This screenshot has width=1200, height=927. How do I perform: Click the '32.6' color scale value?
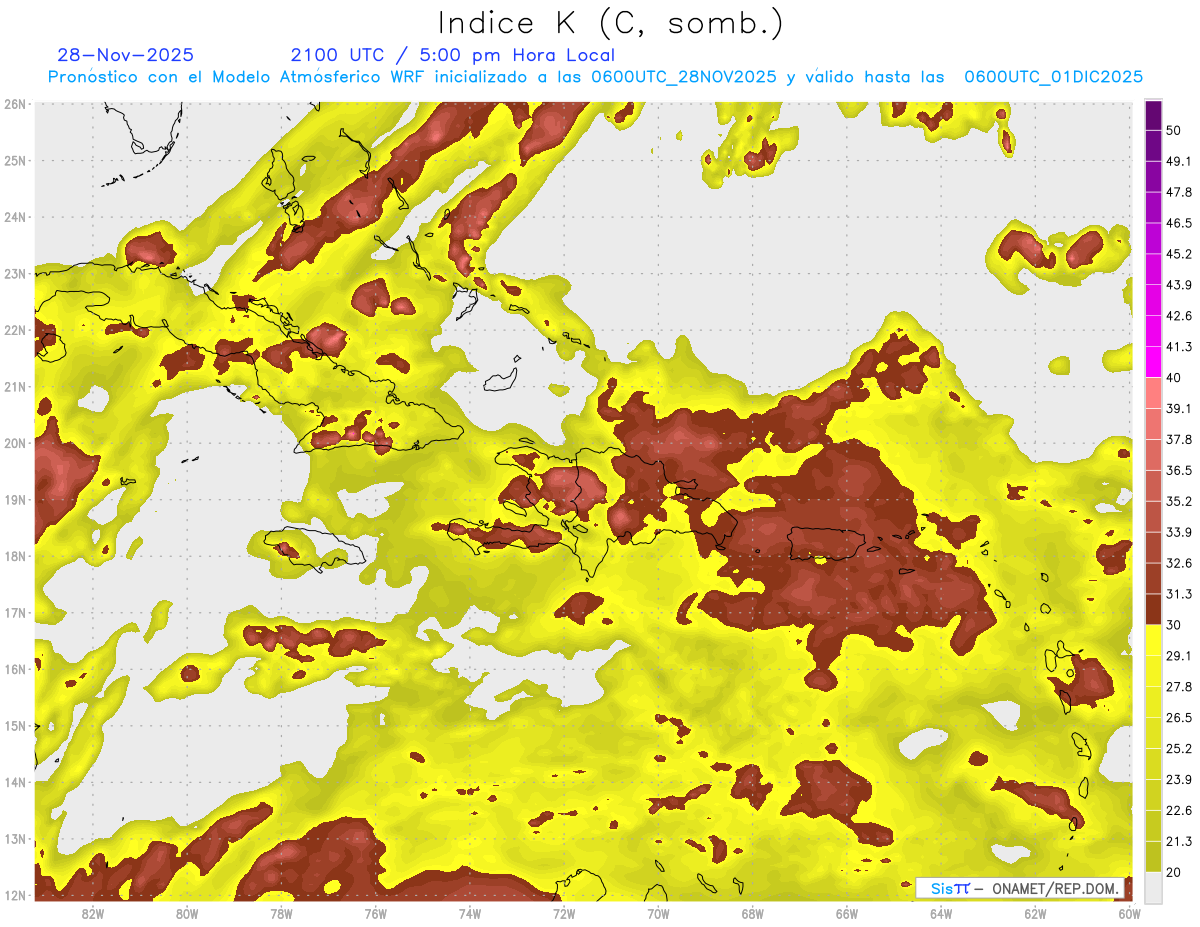[x=1178, y=563]
